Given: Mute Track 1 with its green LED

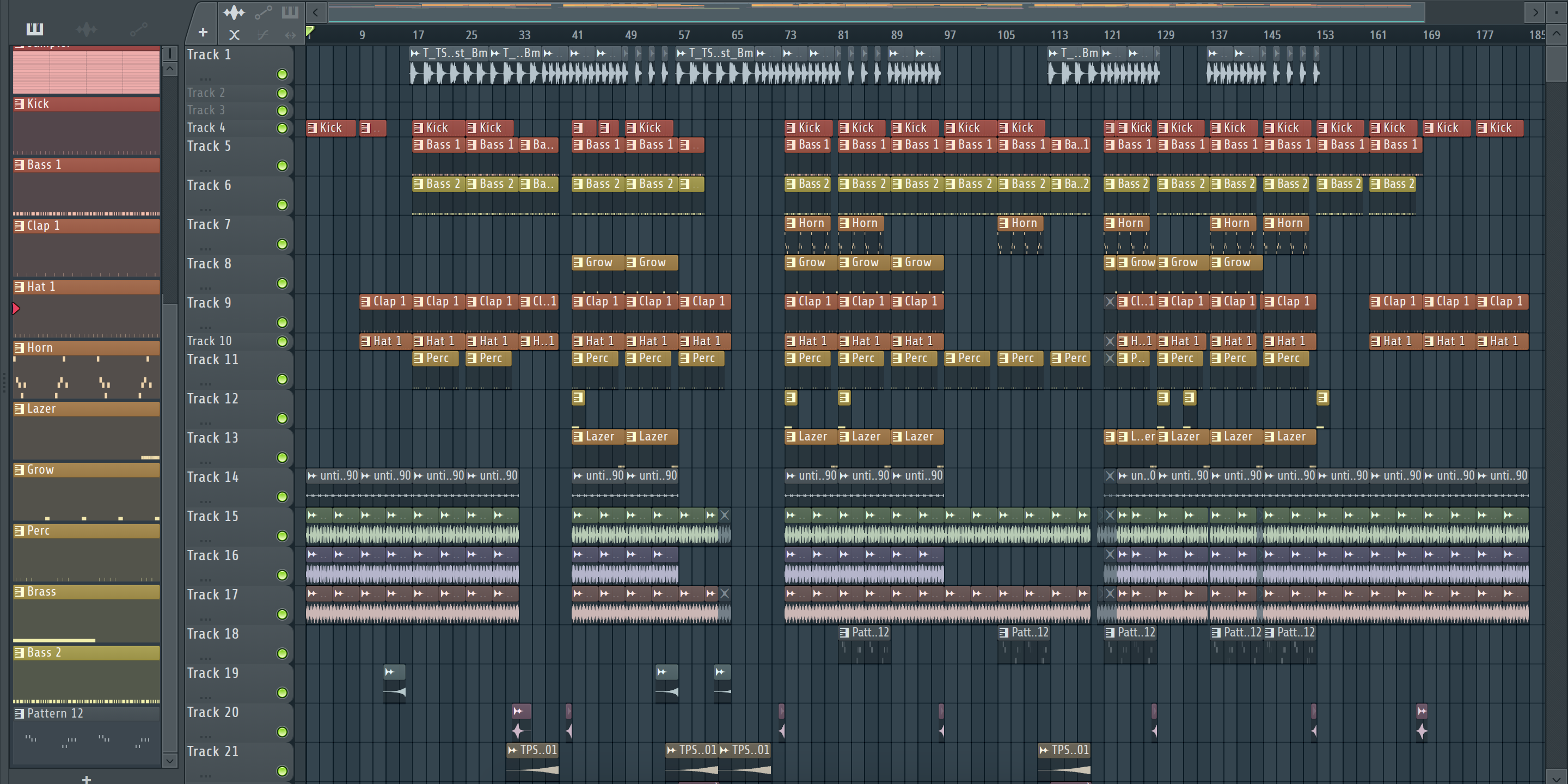Looking at the screenshot, I should 282,74.
